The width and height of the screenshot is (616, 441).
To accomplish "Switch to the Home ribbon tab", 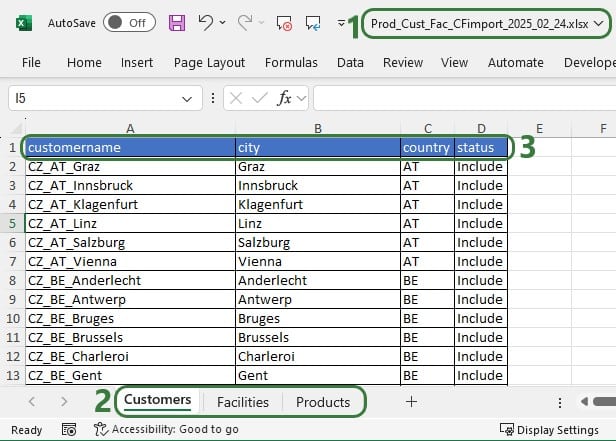I will (84, 62).
